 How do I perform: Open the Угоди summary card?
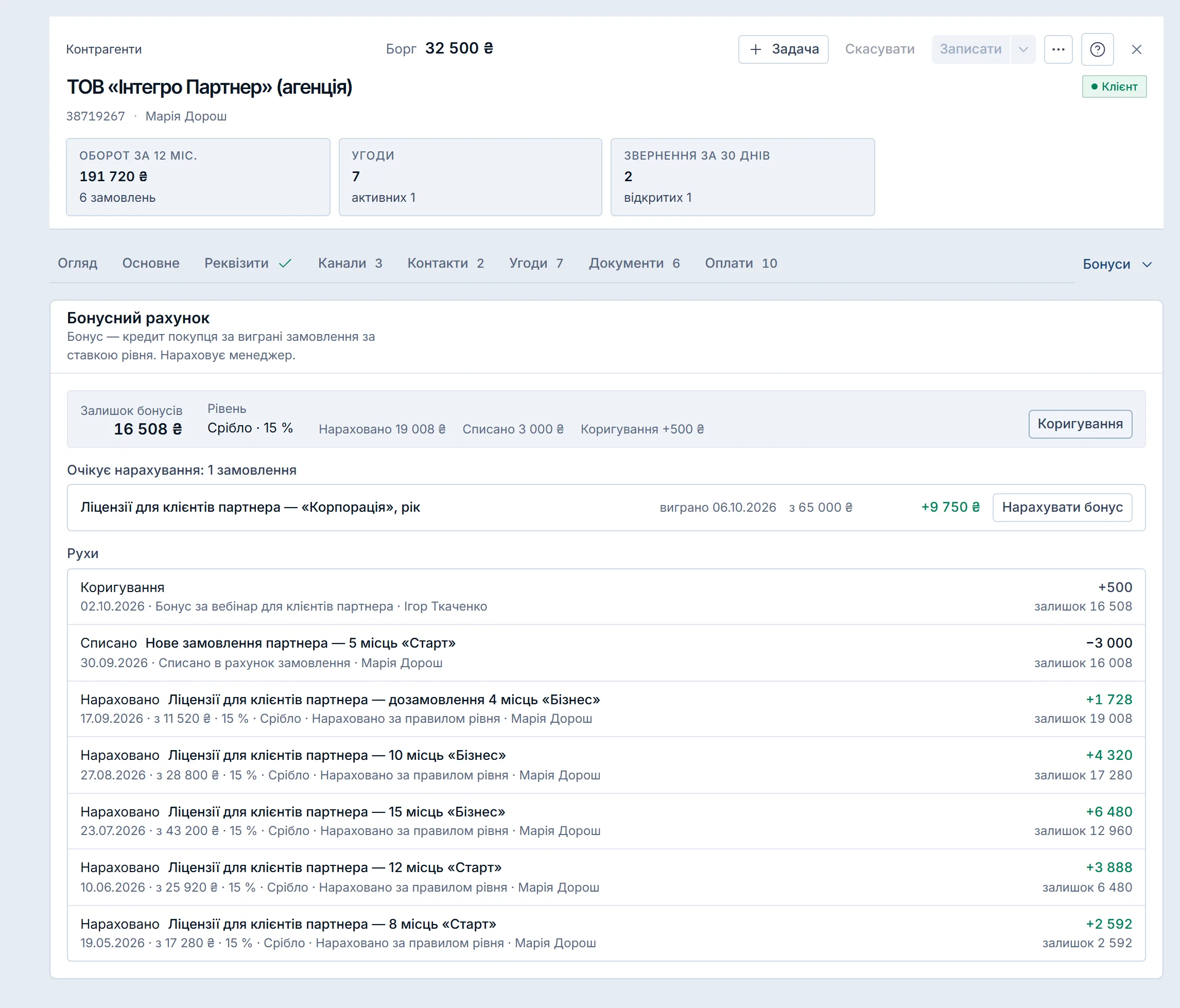[471, 177]
